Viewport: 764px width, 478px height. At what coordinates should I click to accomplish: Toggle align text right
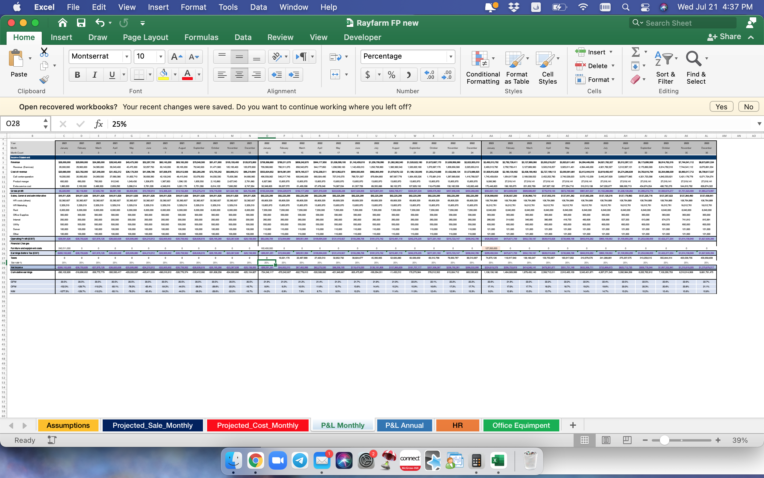tap(256, 75)
